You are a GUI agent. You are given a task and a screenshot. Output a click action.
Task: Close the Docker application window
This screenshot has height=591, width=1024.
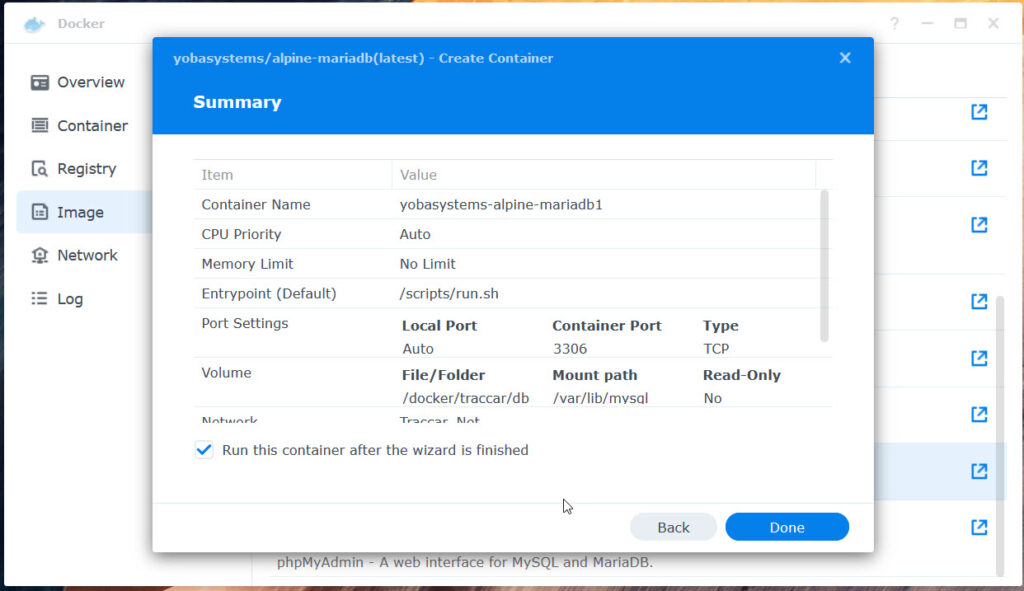(x=993, y=24)
